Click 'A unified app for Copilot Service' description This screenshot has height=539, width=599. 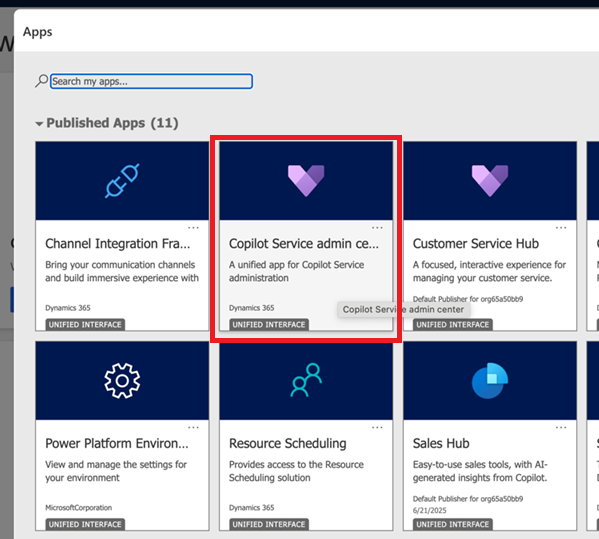tap(296, 271)
